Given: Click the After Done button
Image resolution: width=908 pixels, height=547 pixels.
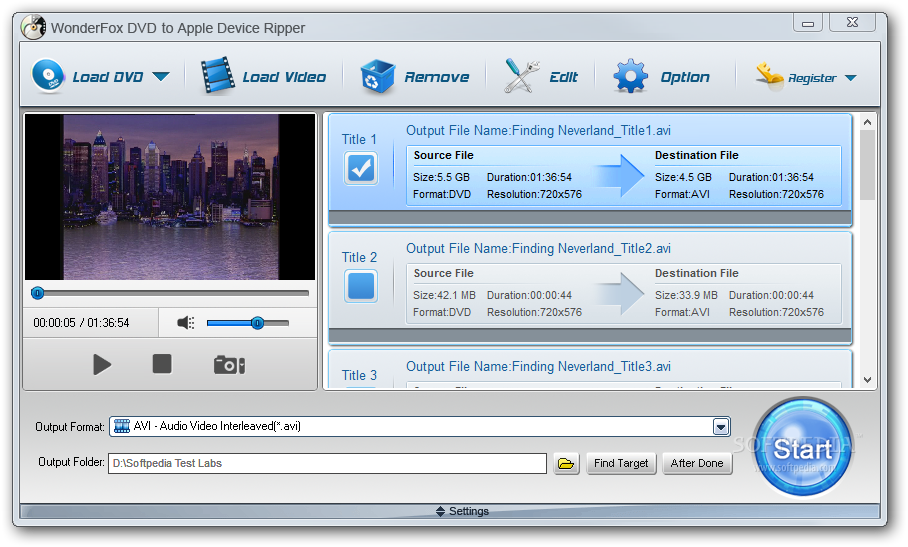Looking at the screenshot, I should (697, 464).
